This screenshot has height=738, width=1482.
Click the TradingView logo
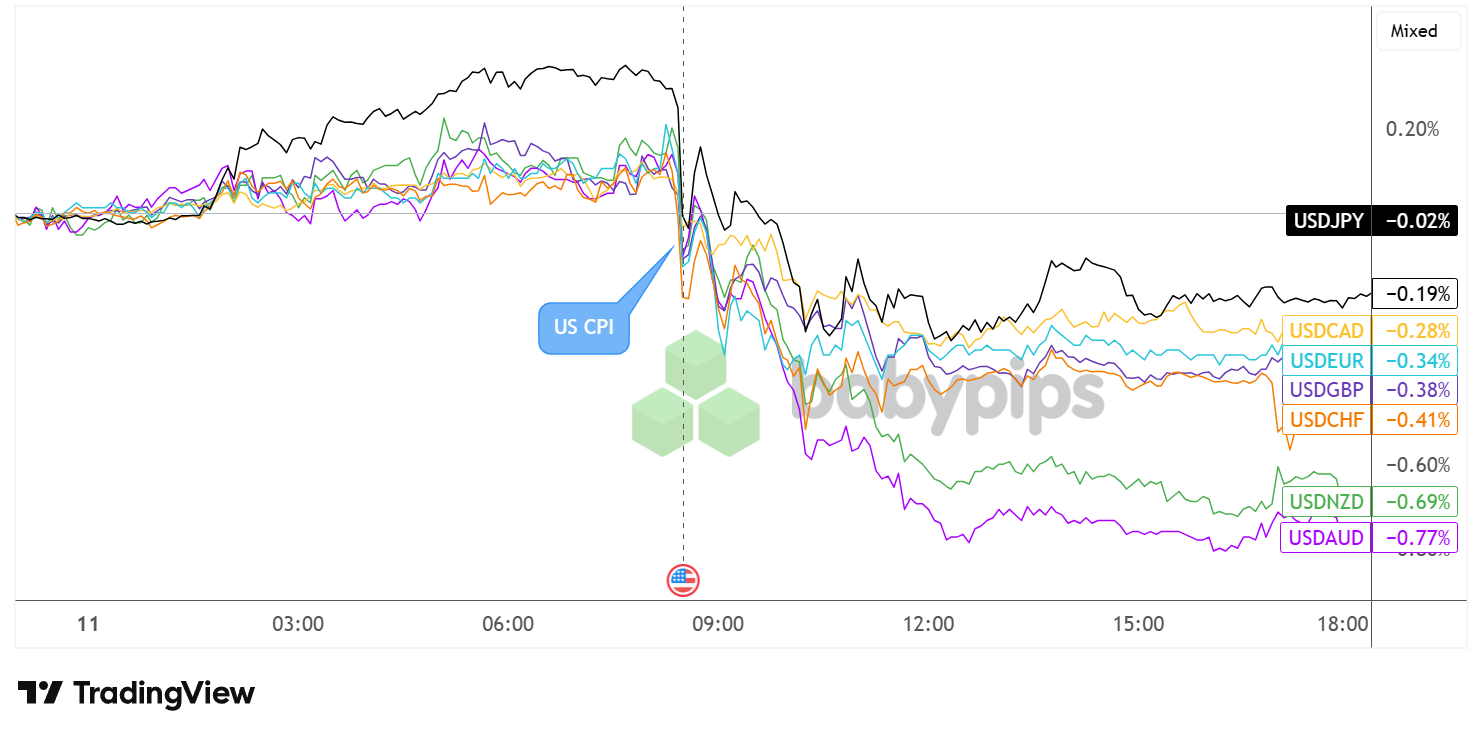click(x=136, y=693)
